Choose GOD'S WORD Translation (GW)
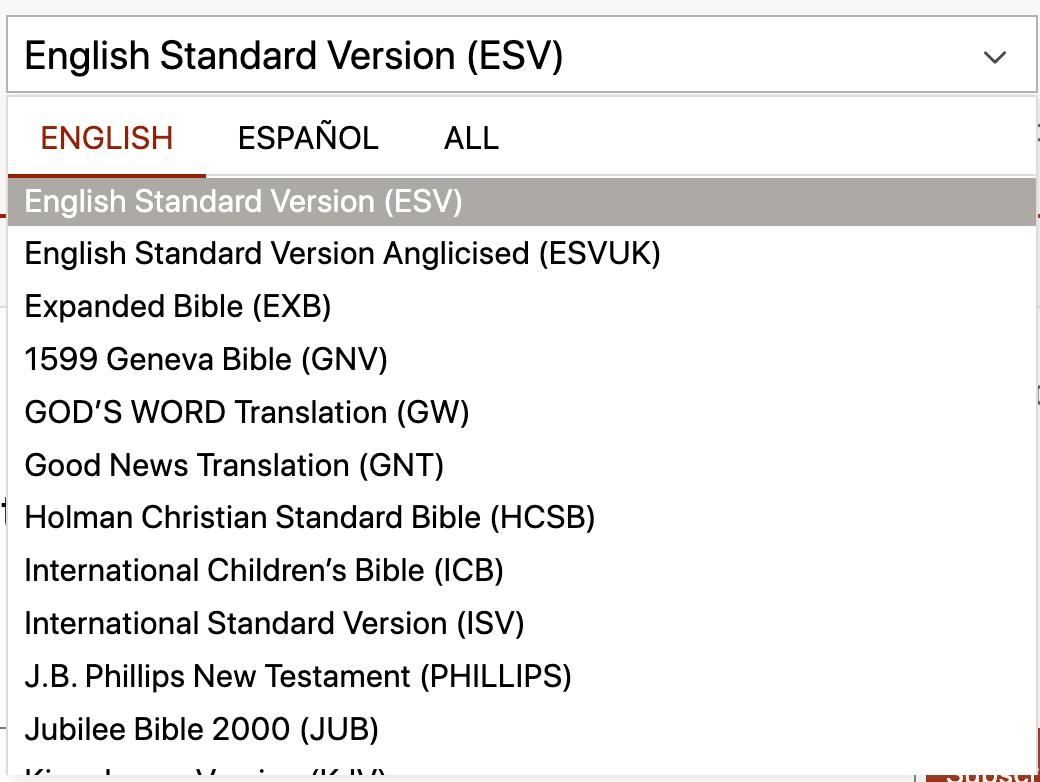 coord(248,412)
